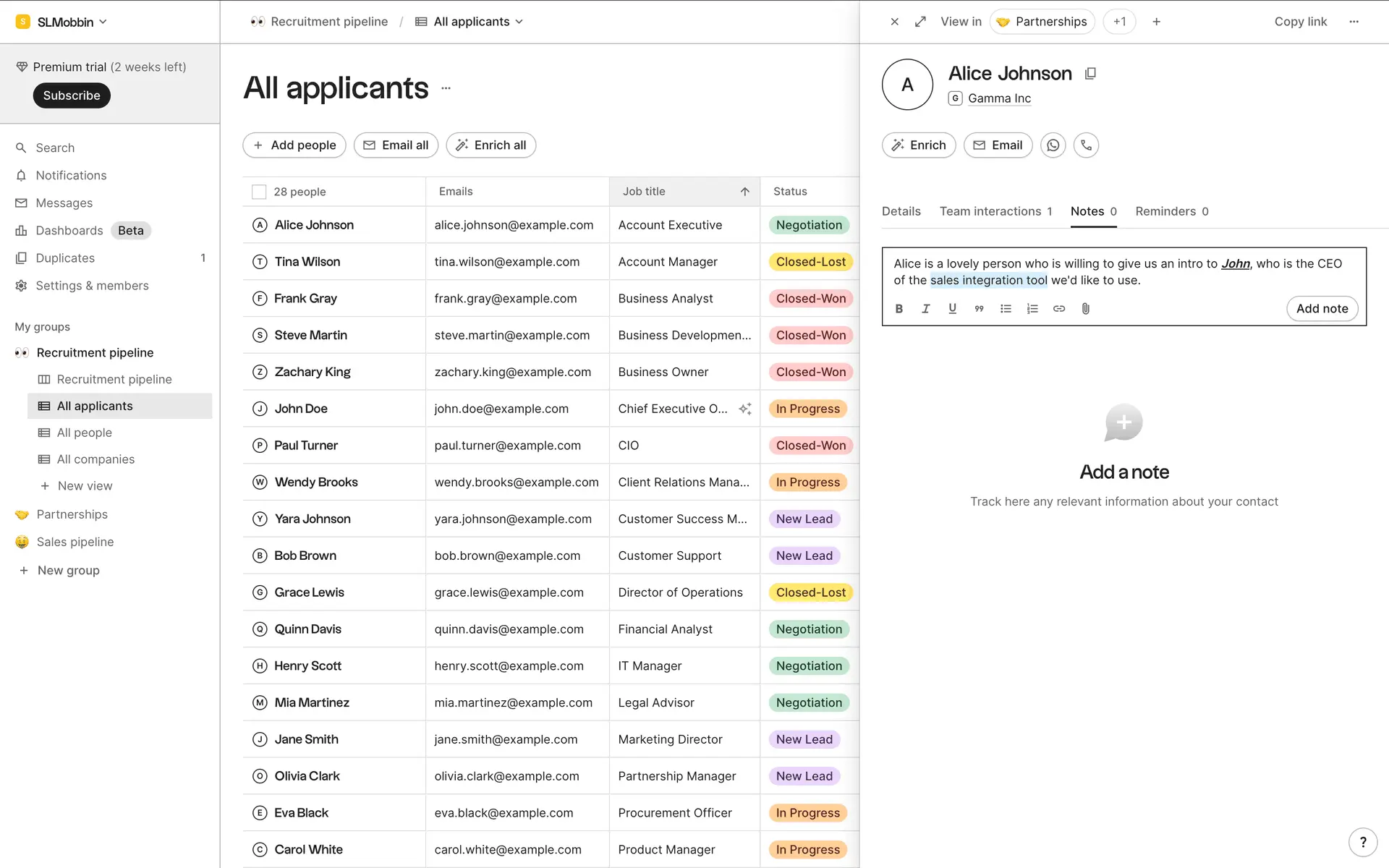The image size is (1389, 868).
Task: Open the Gamma Inc company link
Action: point(999,98)
